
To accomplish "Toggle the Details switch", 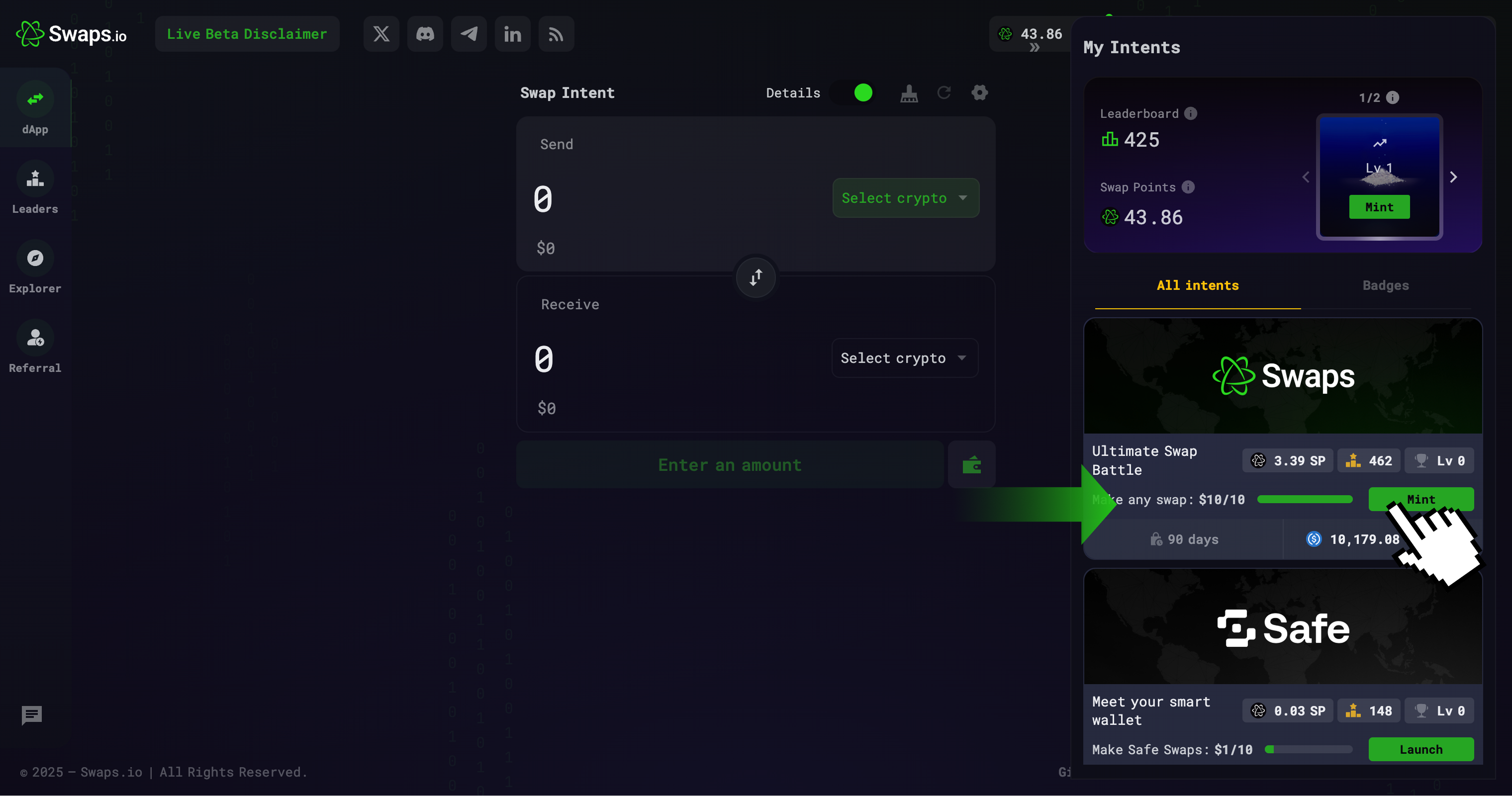I will coord(854,92).
